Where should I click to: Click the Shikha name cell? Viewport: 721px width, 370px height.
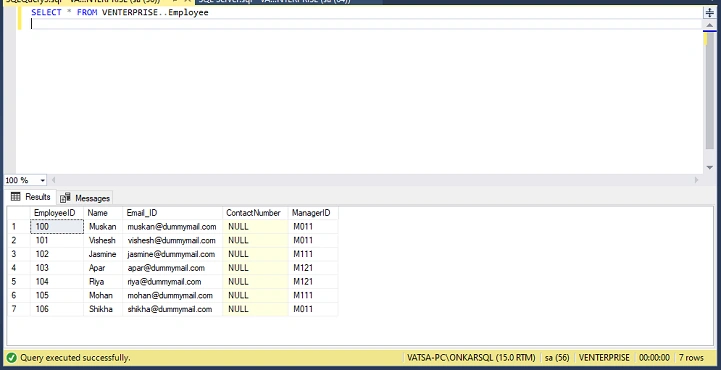click(103, 309)
